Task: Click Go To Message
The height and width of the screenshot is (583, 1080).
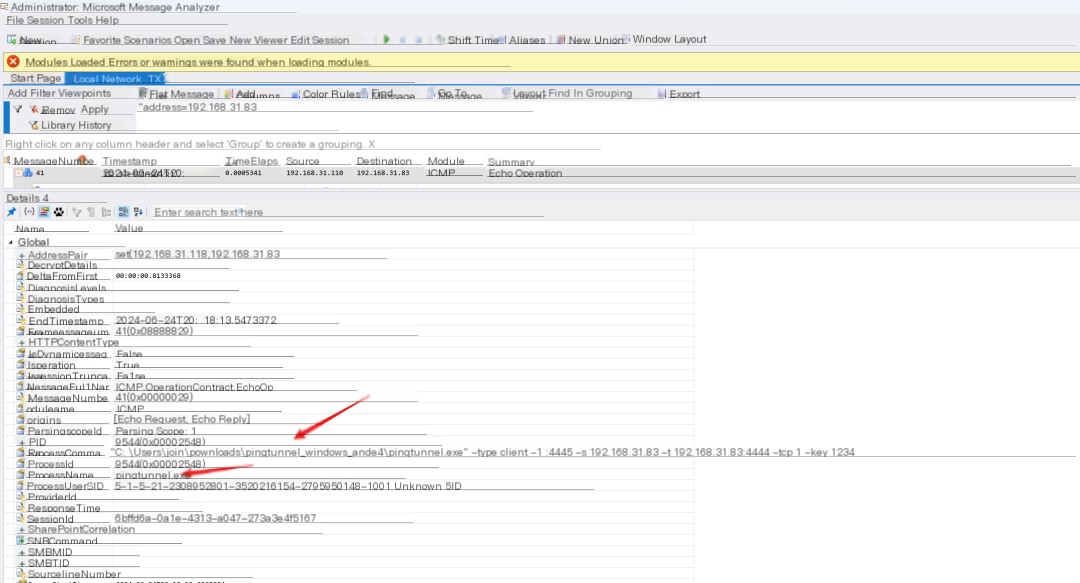Action: pos(455,94)
